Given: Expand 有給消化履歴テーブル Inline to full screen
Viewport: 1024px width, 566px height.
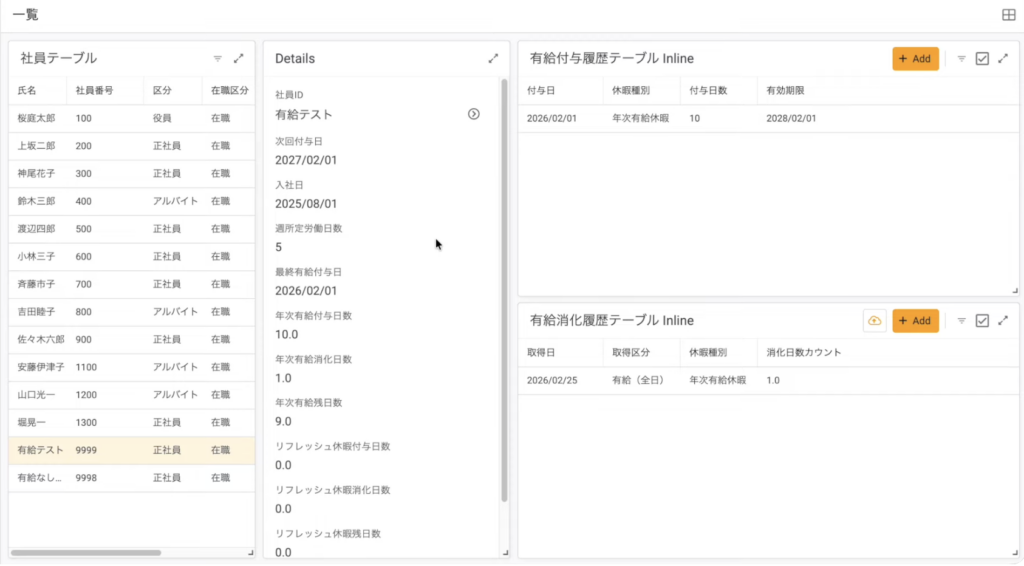Looking at the screenshot, I should [x=1003, y=321].
